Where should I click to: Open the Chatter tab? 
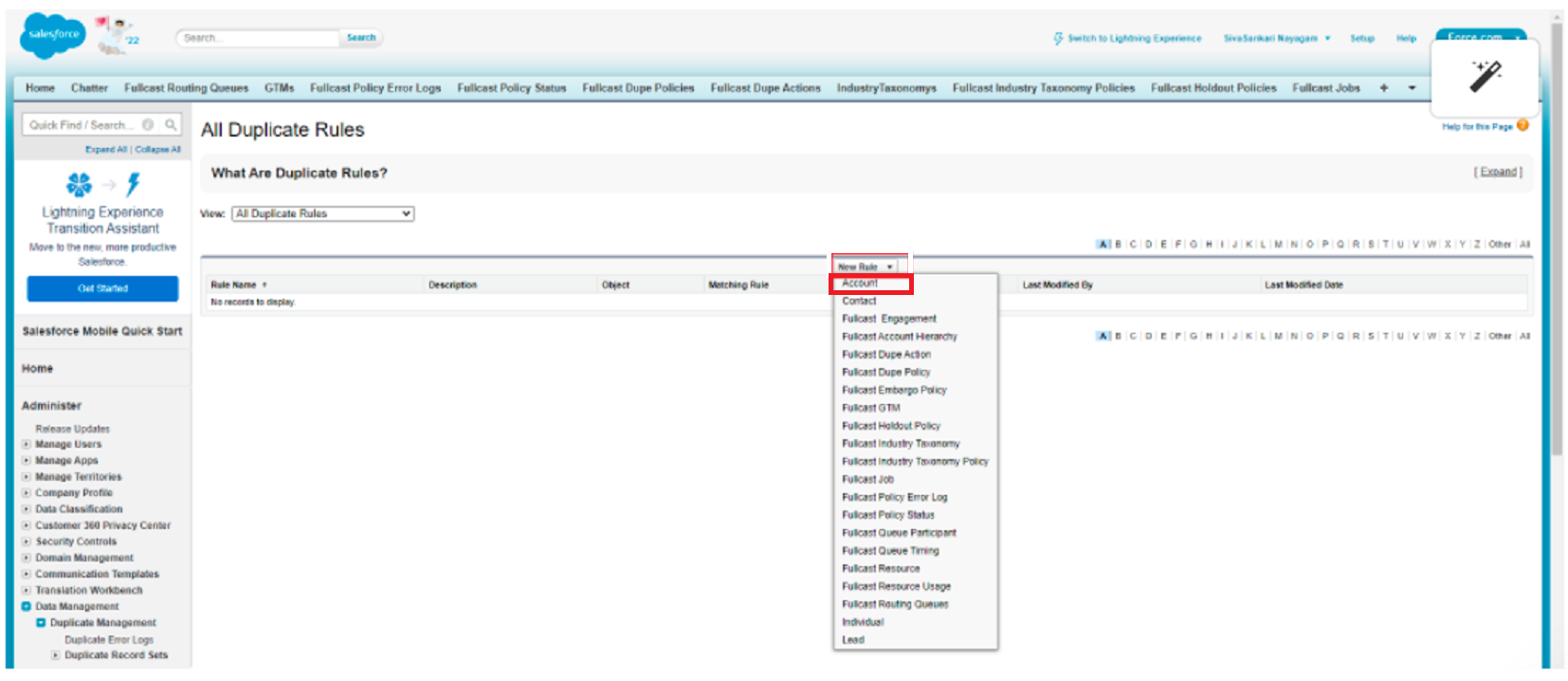coord(89,88)
